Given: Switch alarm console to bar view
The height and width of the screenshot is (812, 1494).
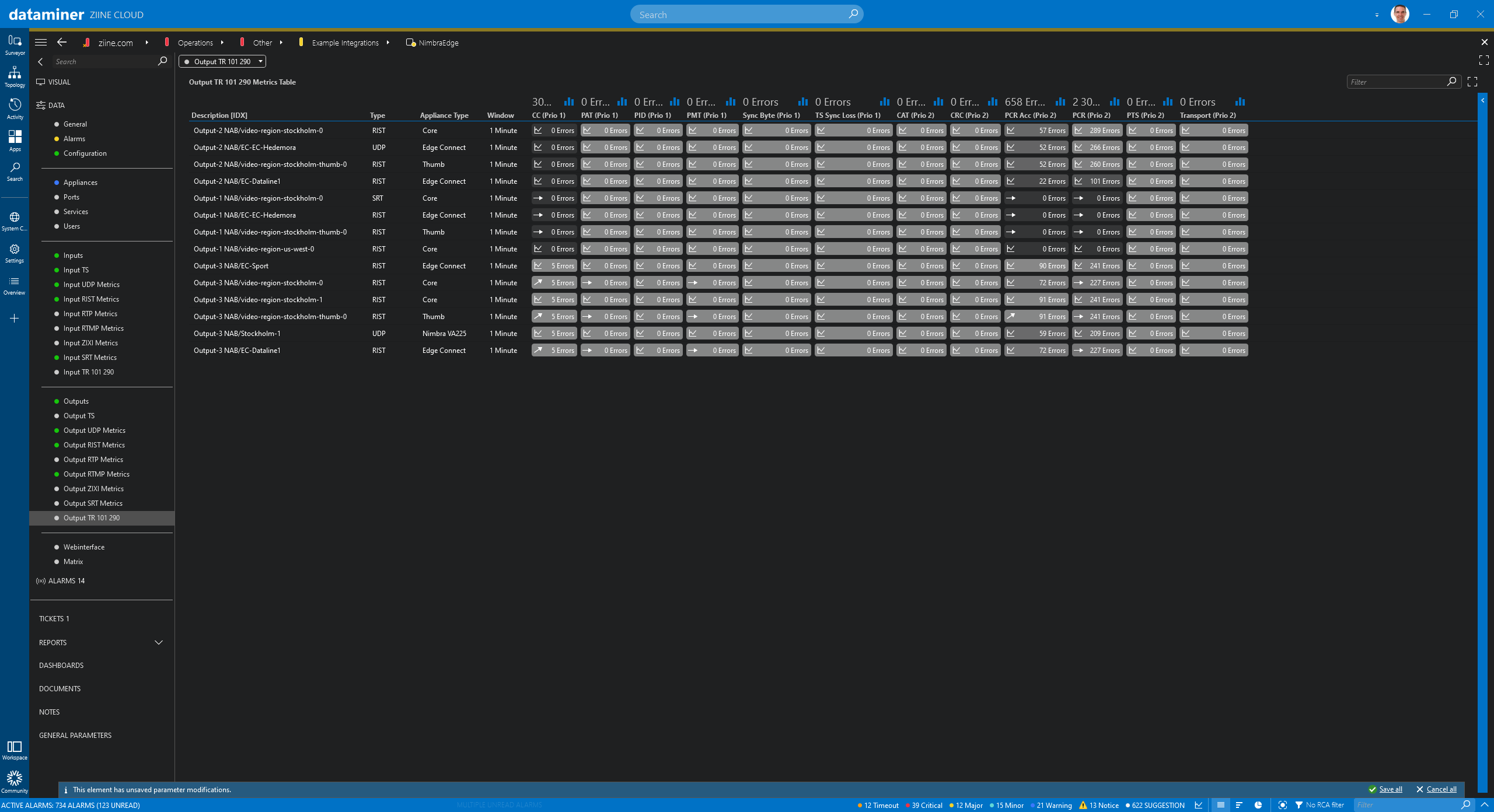Looking at the screenshot, I should (1239, 805).
